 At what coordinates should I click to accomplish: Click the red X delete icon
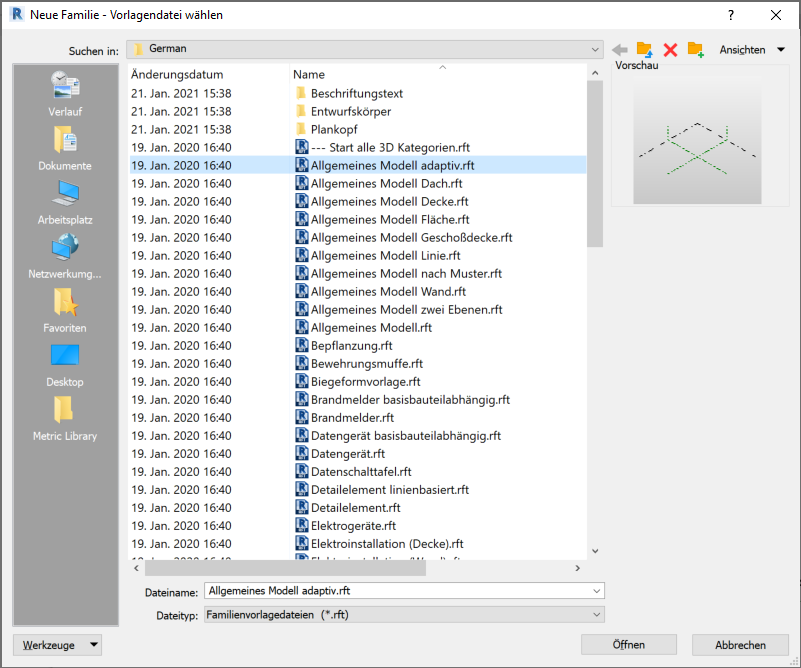pos(670,49)
